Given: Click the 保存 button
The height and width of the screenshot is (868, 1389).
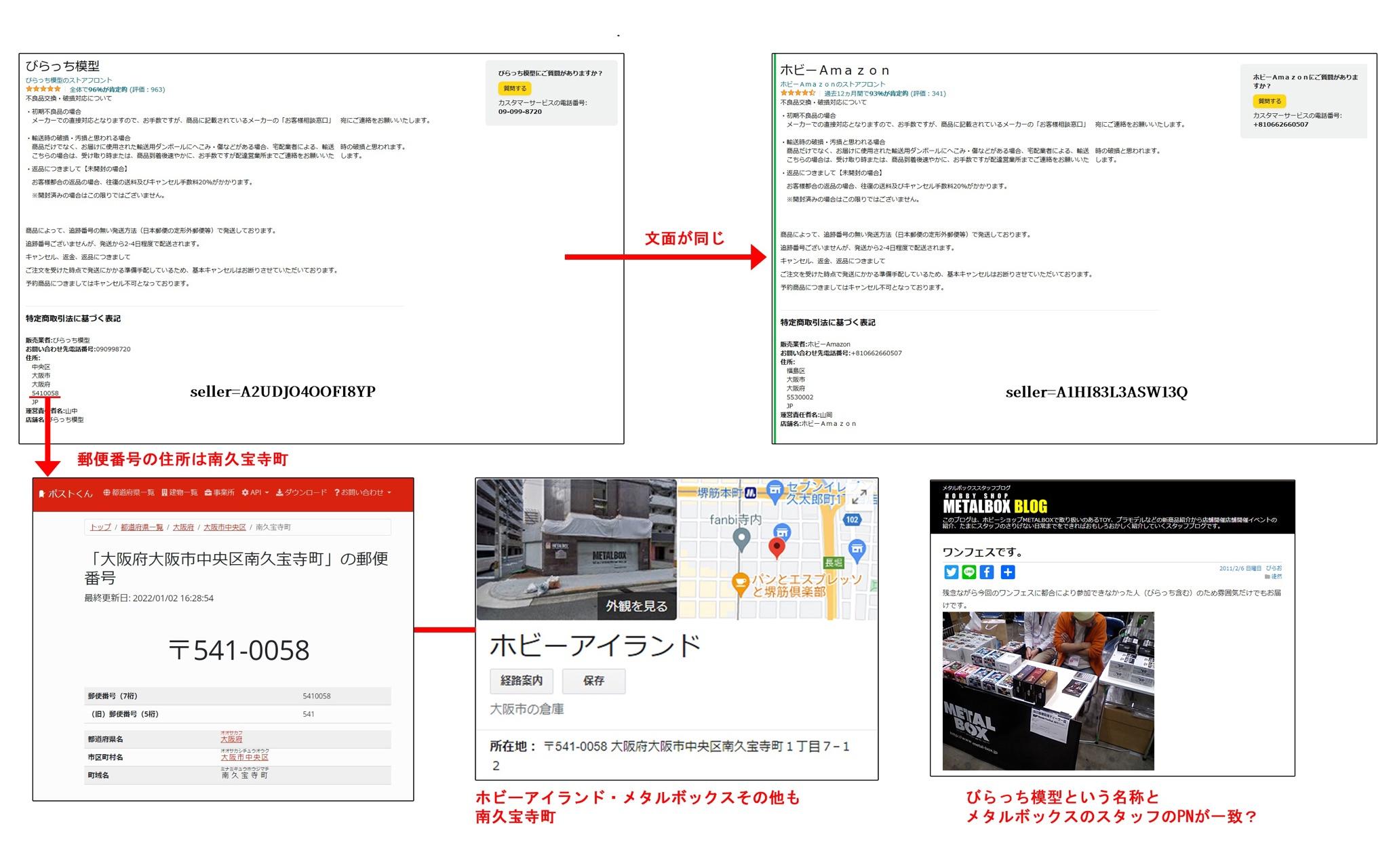Looking at the screenshot, I should [593, 680].
